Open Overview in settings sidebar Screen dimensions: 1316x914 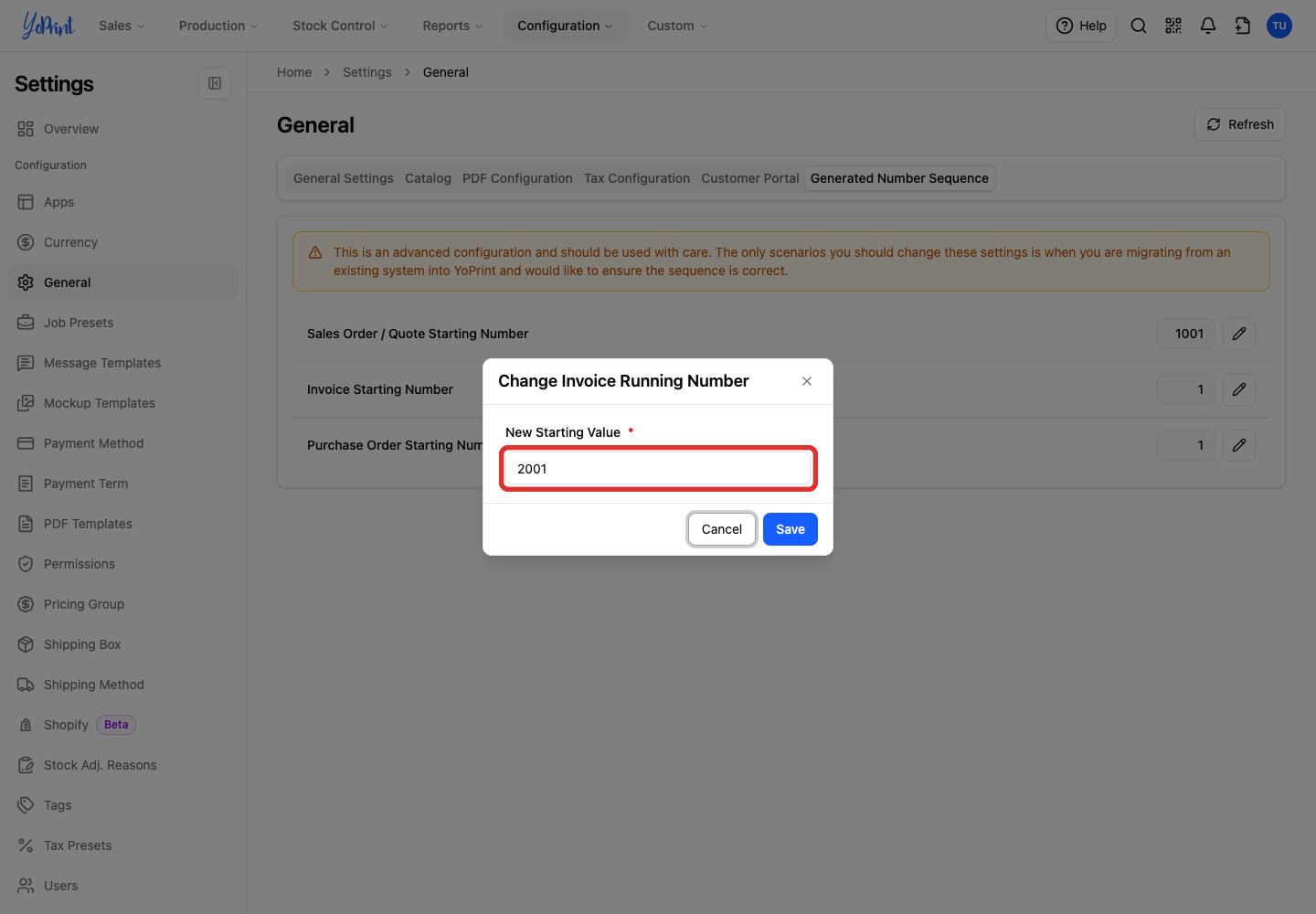(x=122, y=129)
